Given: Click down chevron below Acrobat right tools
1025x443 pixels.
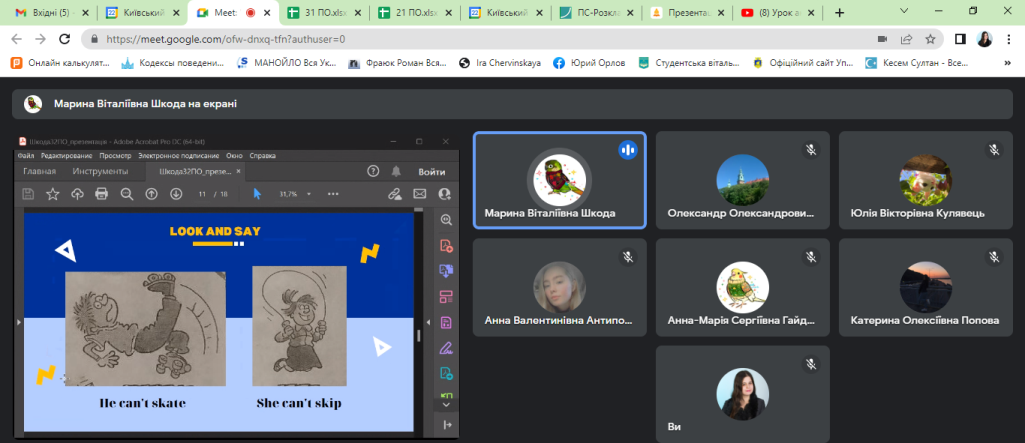Looking at the screenshot, I should pos(447,405).
